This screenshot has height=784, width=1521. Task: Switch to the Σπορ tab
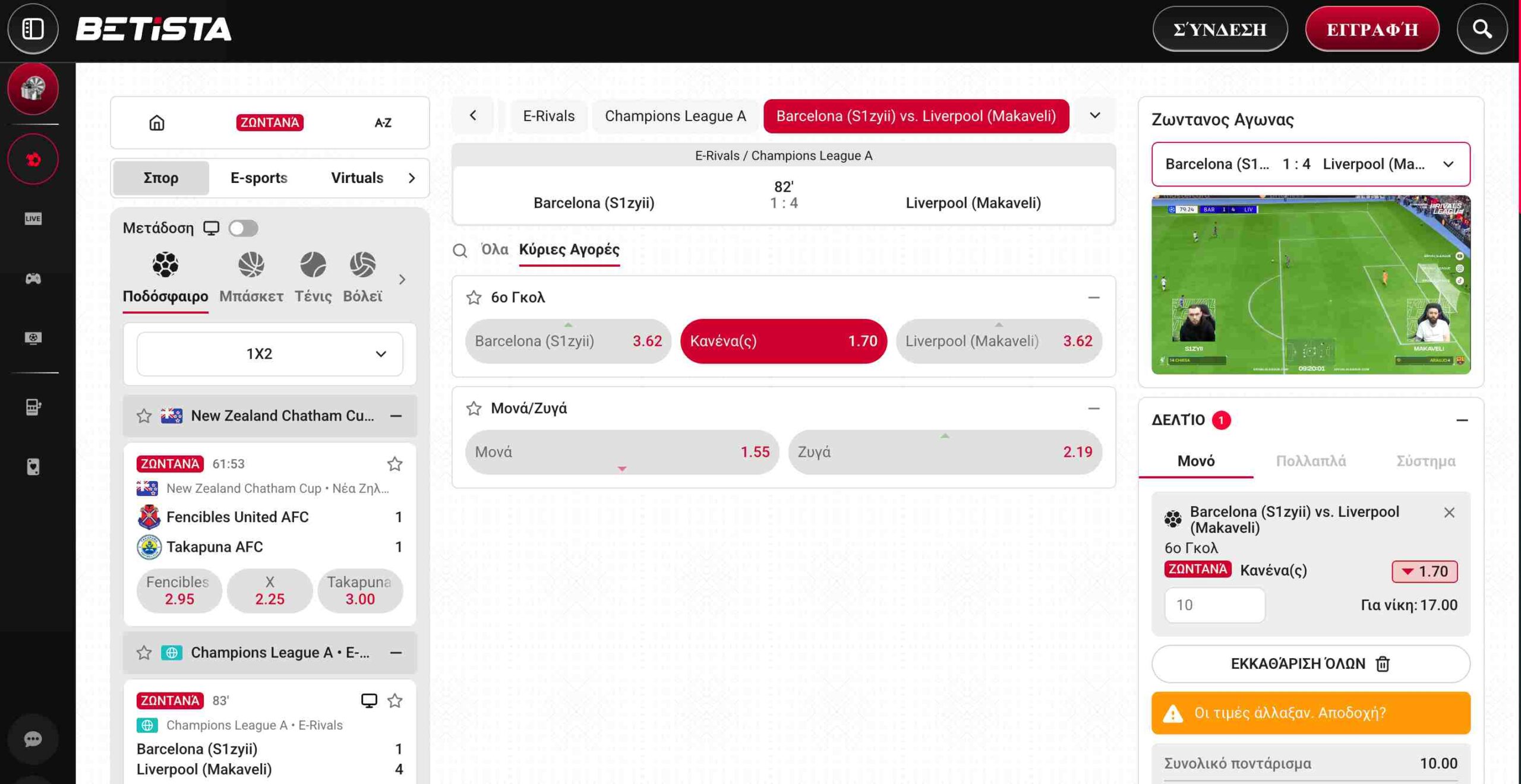160,178
